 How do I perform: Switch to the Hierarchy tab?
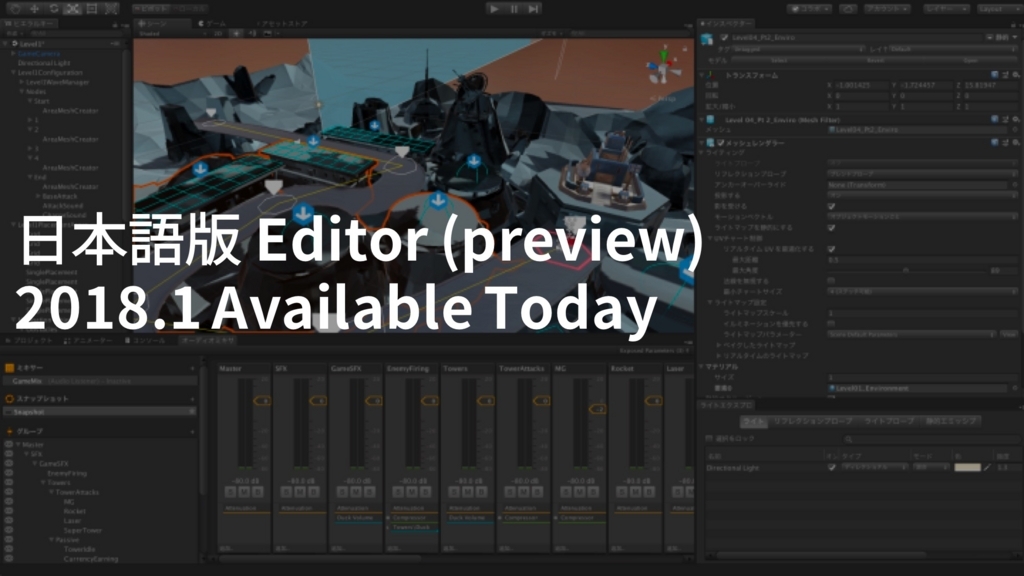30,24
